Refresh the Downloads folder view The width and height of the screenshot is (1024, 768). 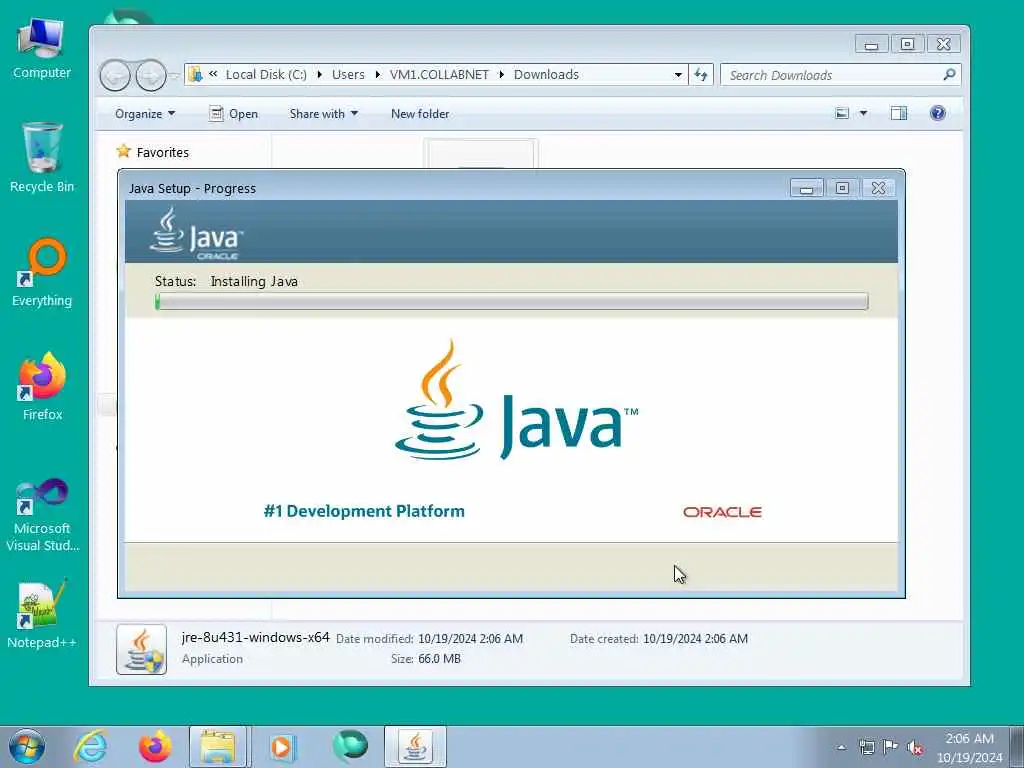pos(701,74)
